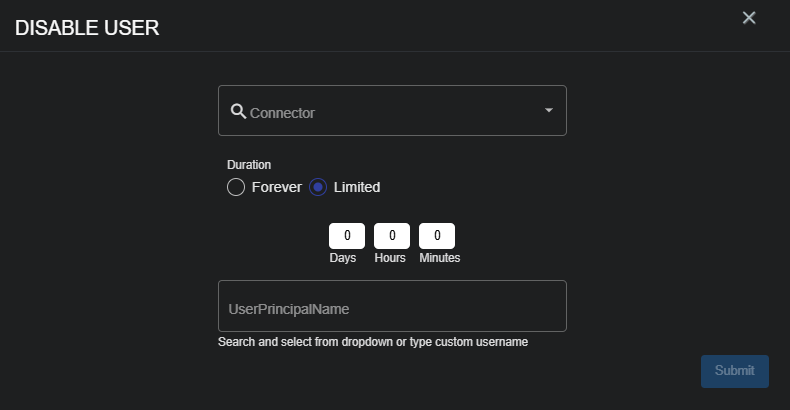Click the DISABLE USER dialog title
Screen dimensions: 790x410
(87, 28)
